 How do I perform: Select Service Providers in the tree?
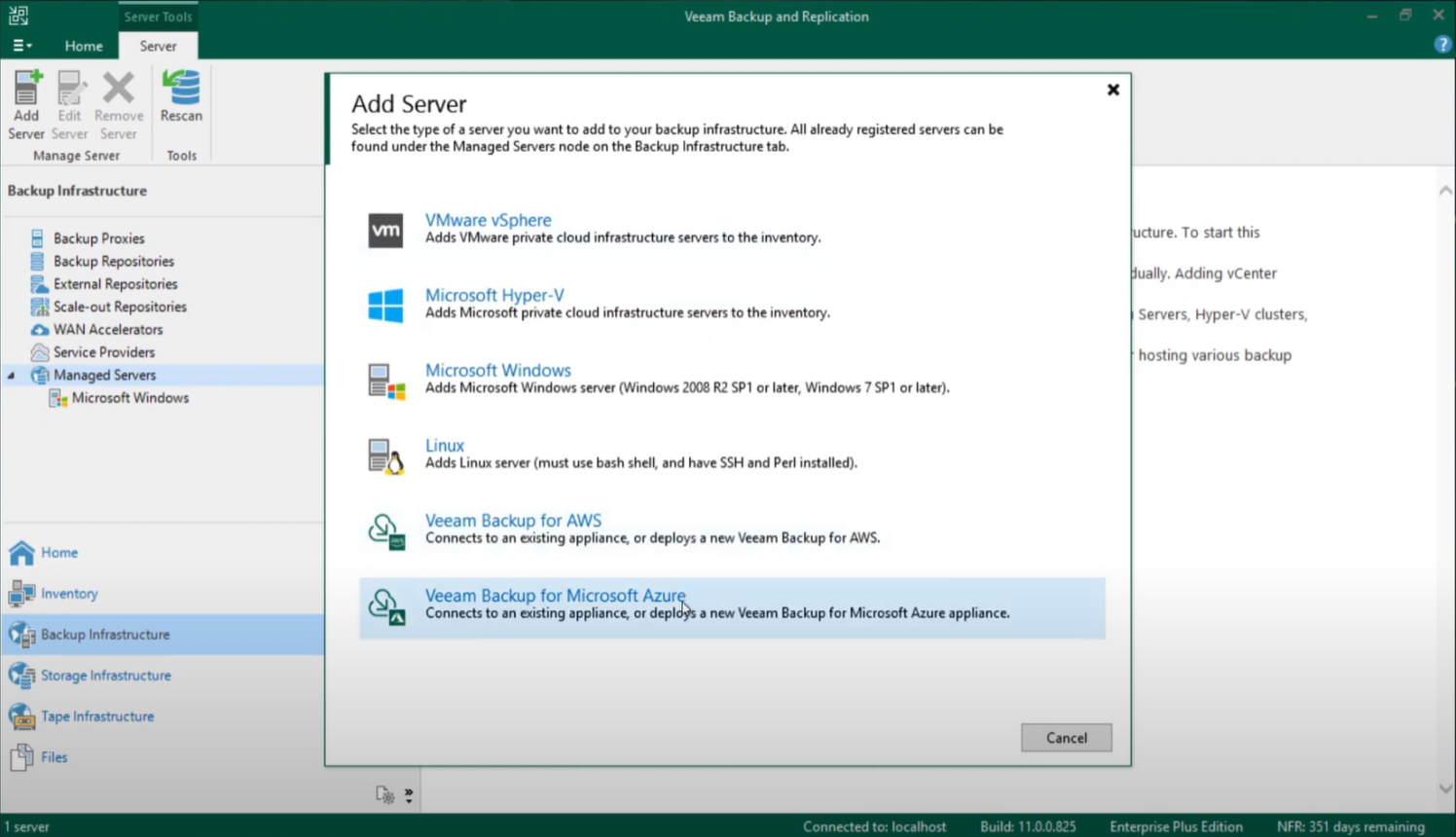(x=104, y=352)
